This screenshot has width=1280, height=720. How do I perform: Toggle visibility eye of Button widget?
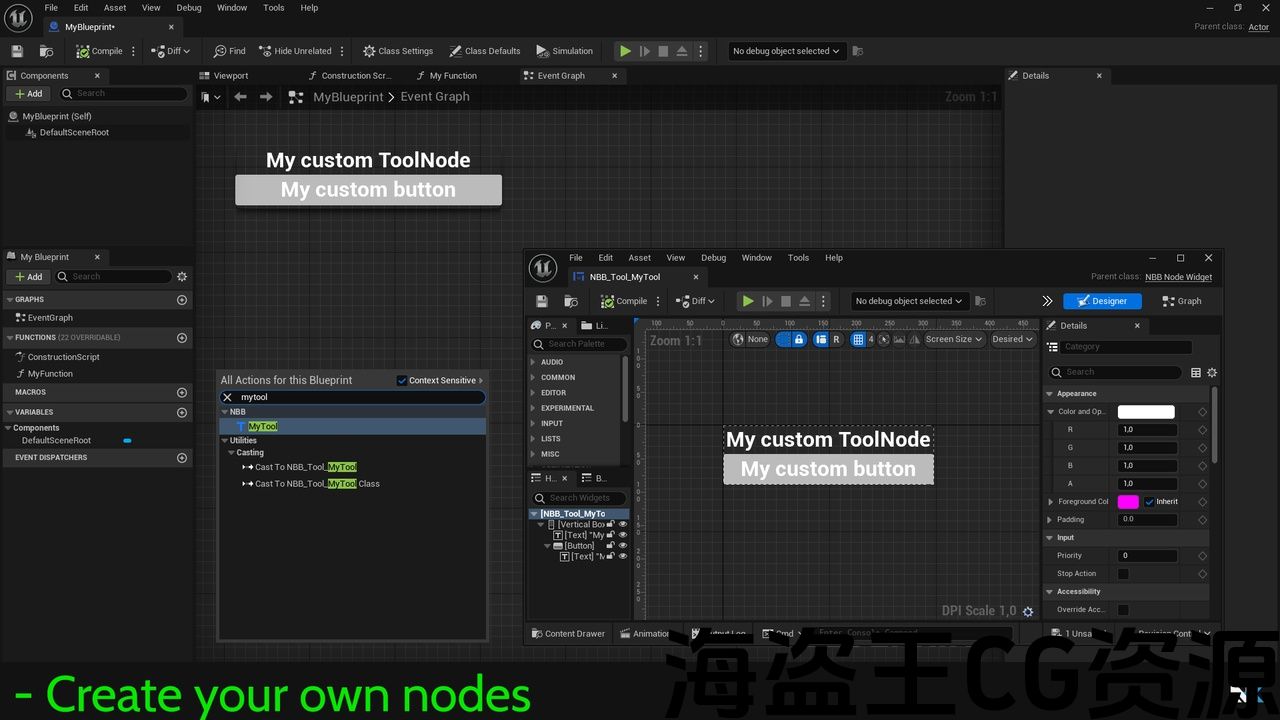(x=623, y=546)
